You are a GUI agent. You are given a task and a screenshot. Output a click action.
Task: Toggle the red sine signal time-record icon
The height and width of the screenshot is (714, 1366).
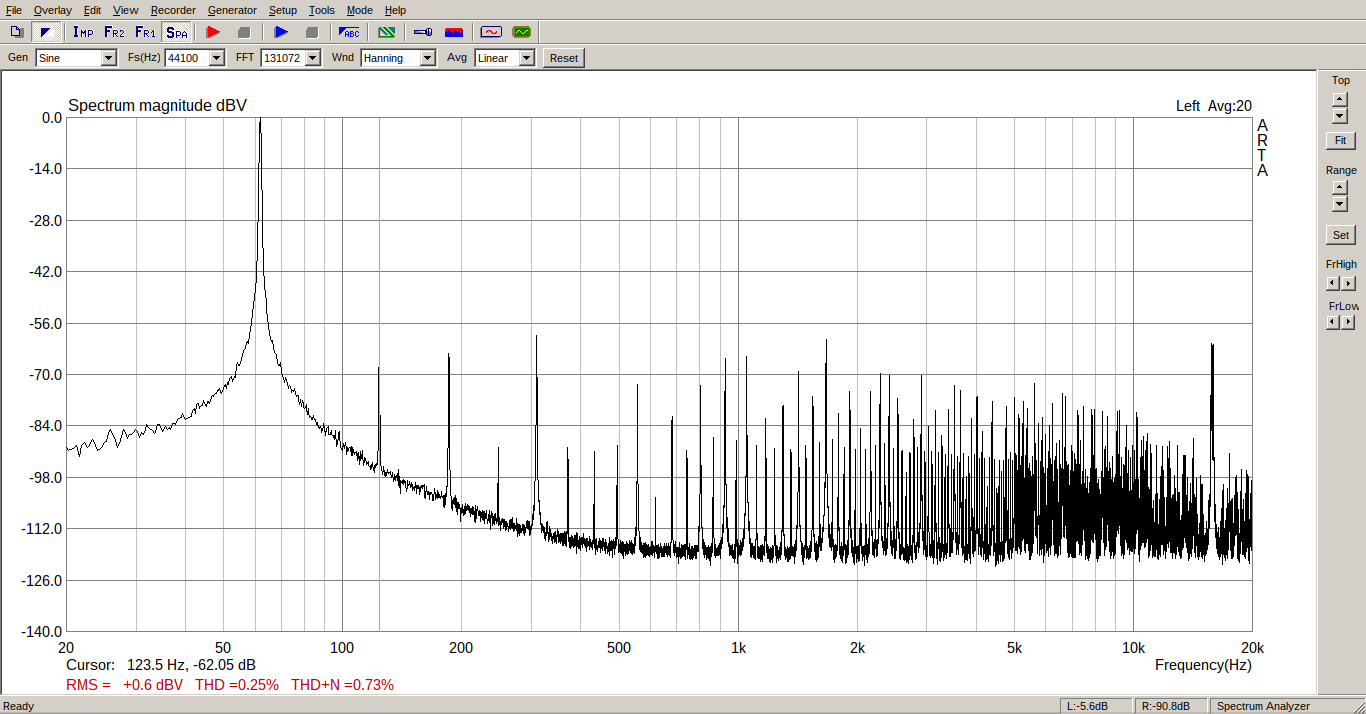point(490,32)
